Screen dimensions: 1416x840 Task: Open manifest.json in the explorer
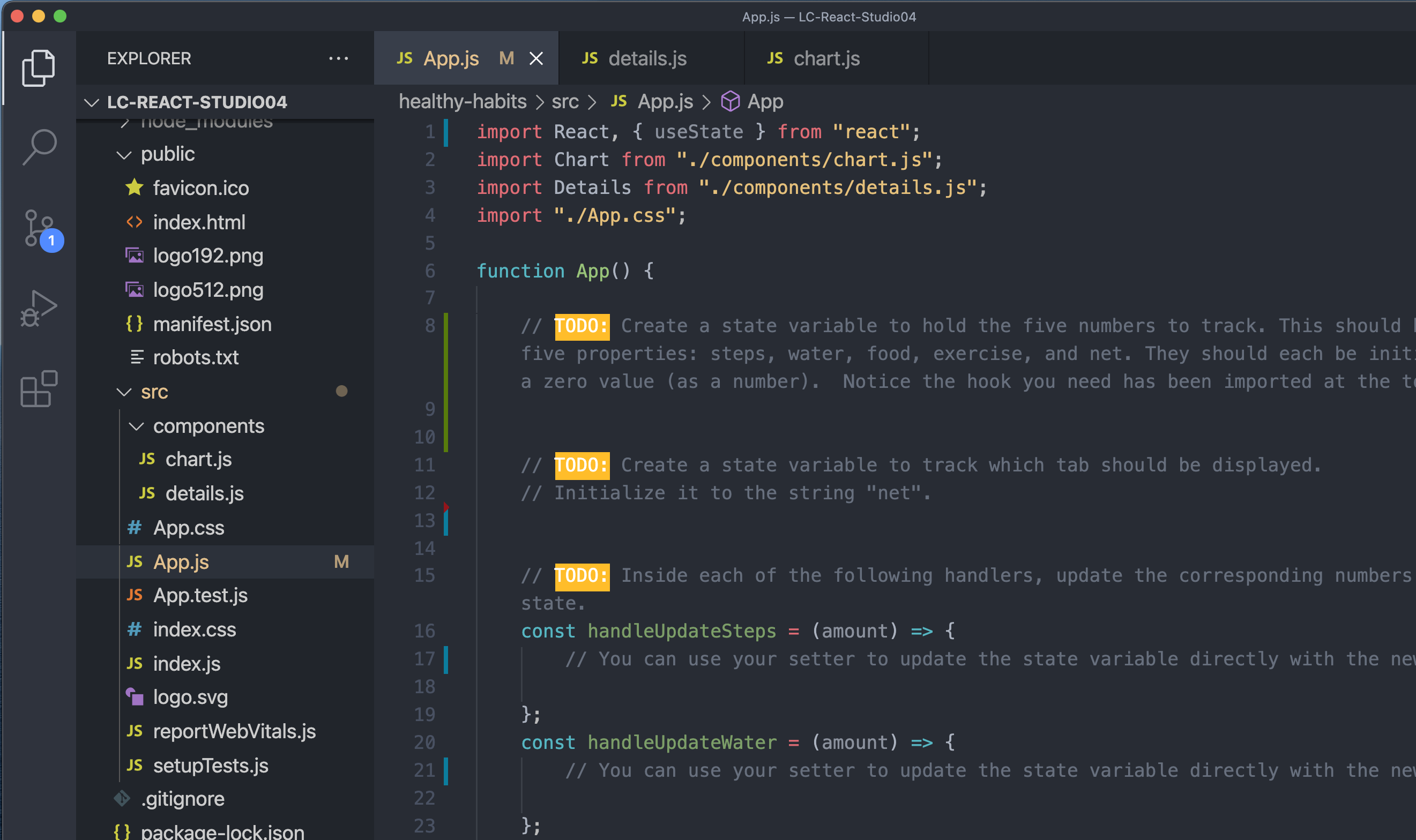tap(212, 324)
